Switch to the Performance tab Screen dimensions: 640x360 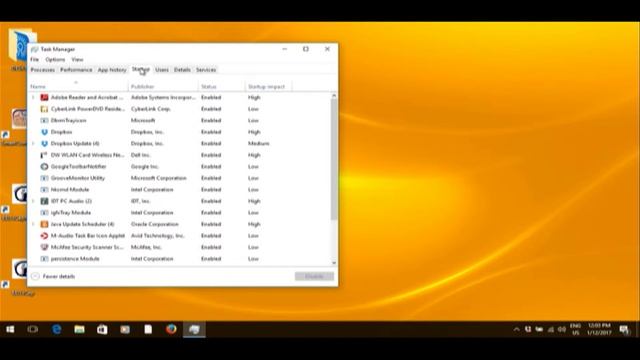(x=76, y=70)
